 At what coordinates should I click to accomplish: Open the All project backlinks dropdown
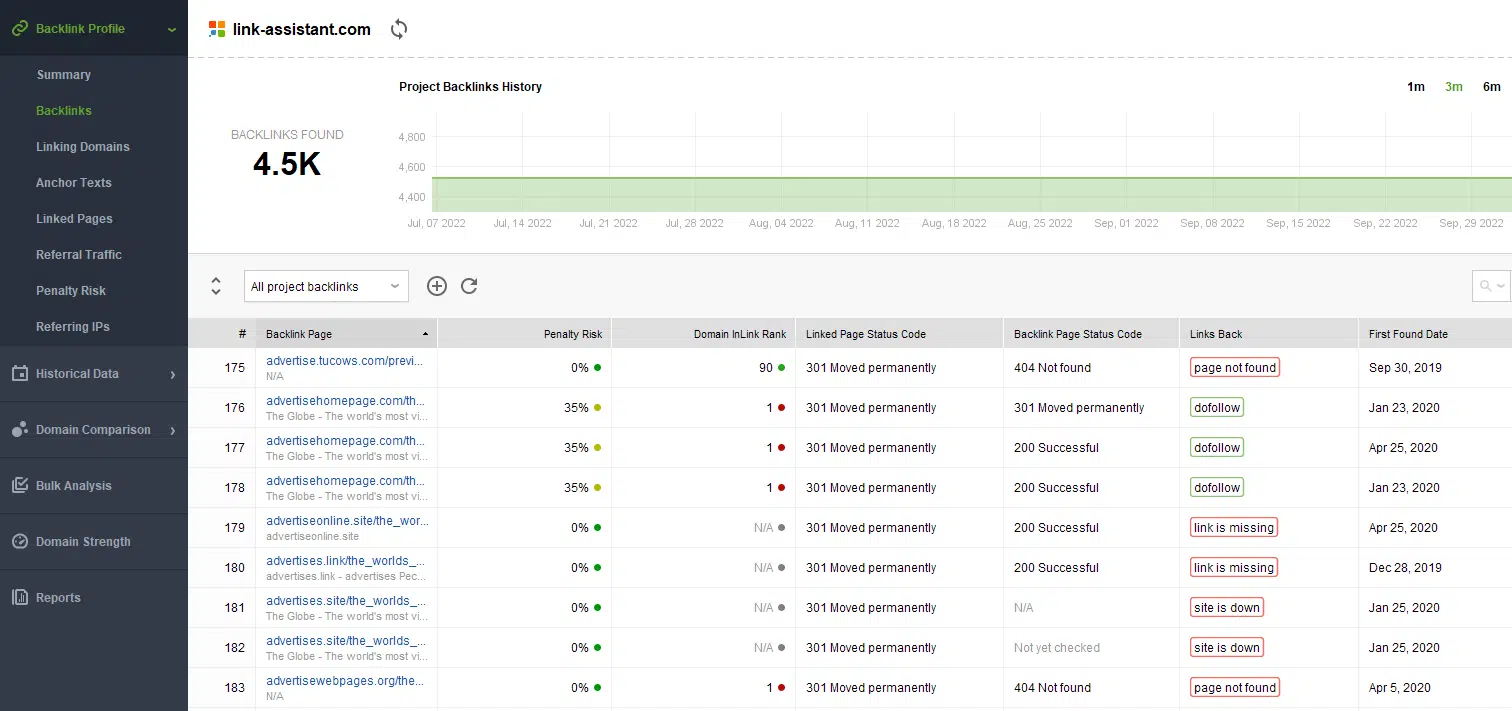coord(326,286)
